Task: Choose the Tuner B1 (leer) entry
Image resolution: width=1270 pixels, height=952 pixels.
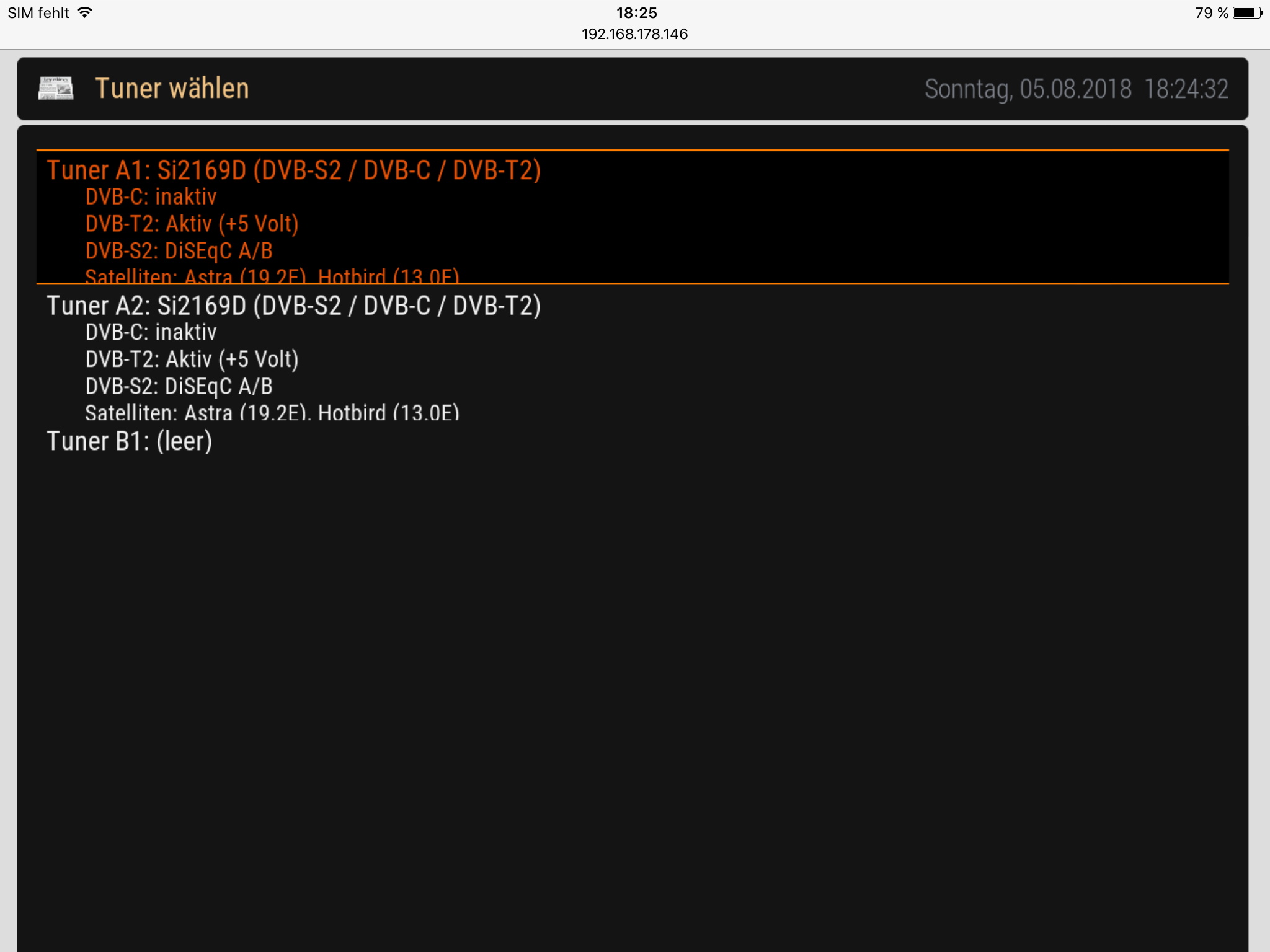Action: [x=633, y=441]
